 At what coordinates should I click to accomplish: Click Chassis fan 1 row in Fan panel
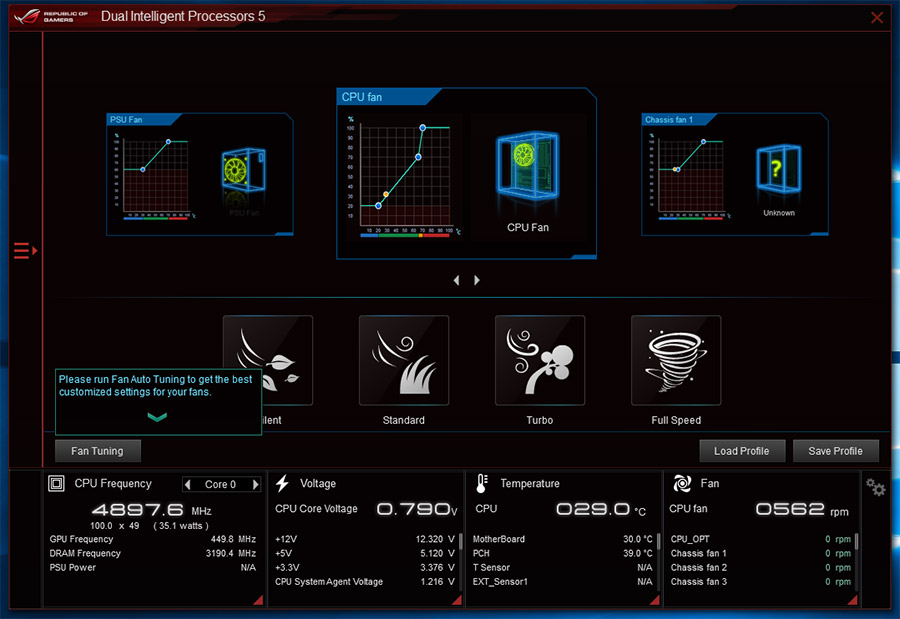(x=761, y=554)
